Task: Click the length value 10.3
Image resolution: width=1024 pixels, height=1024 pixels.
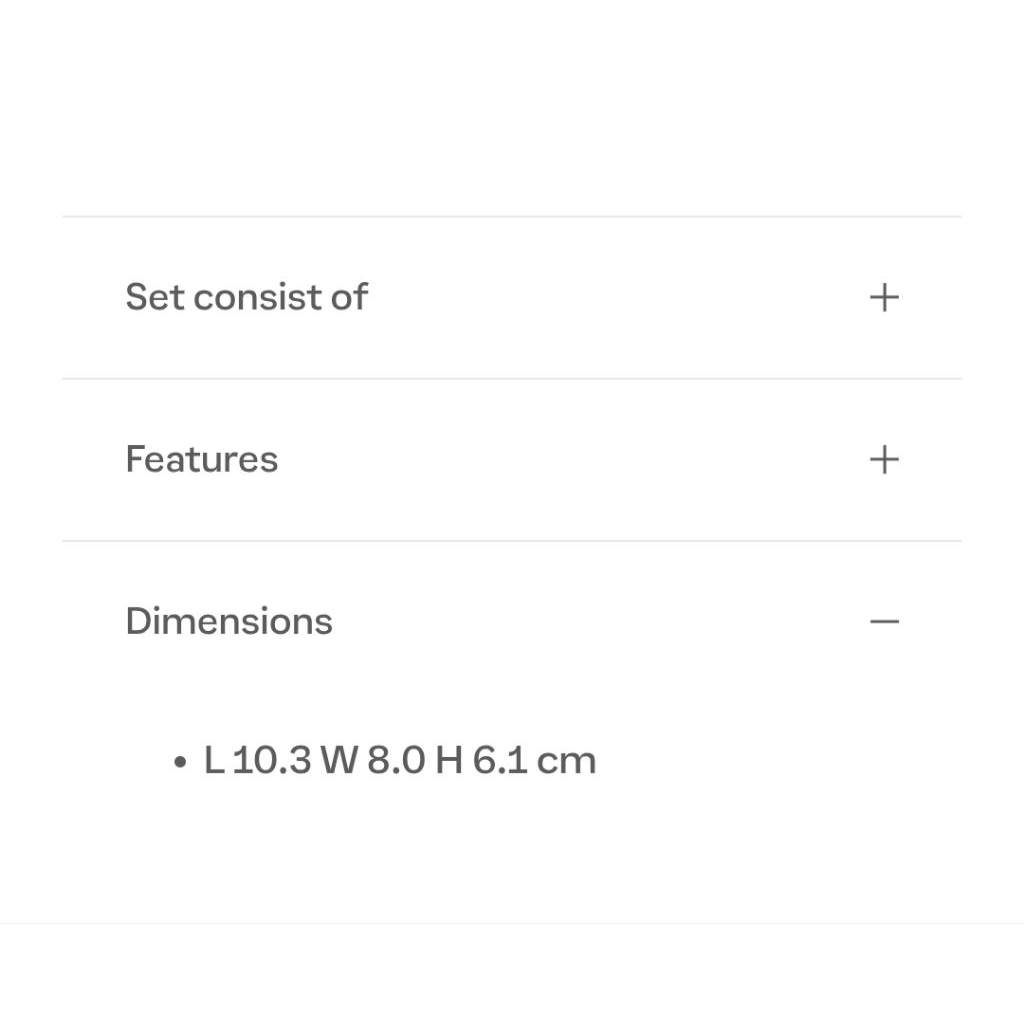Action: (x=272, y=760)
